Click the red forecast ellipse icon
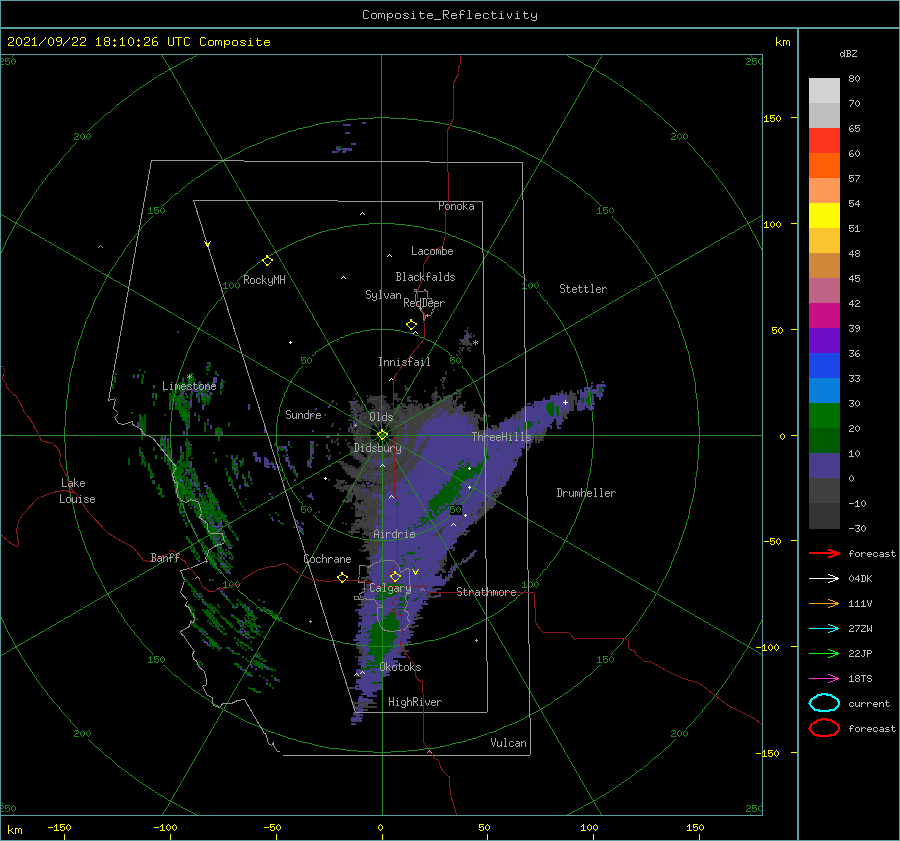 [x=824, y=728]
